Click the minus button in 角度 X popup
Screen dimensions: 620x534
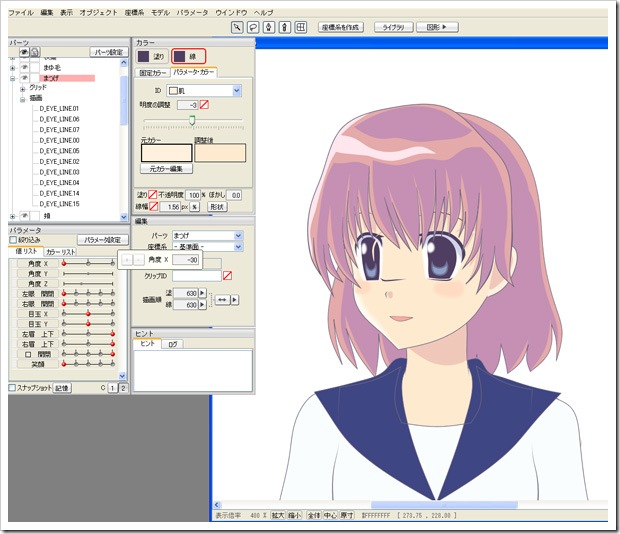(x=138, y=260)
